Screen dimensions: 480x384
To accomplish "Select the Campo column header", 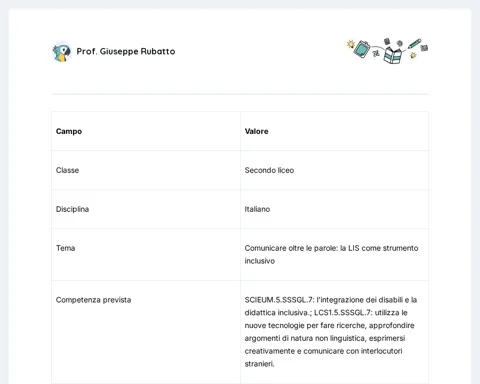I will (69, 131).
